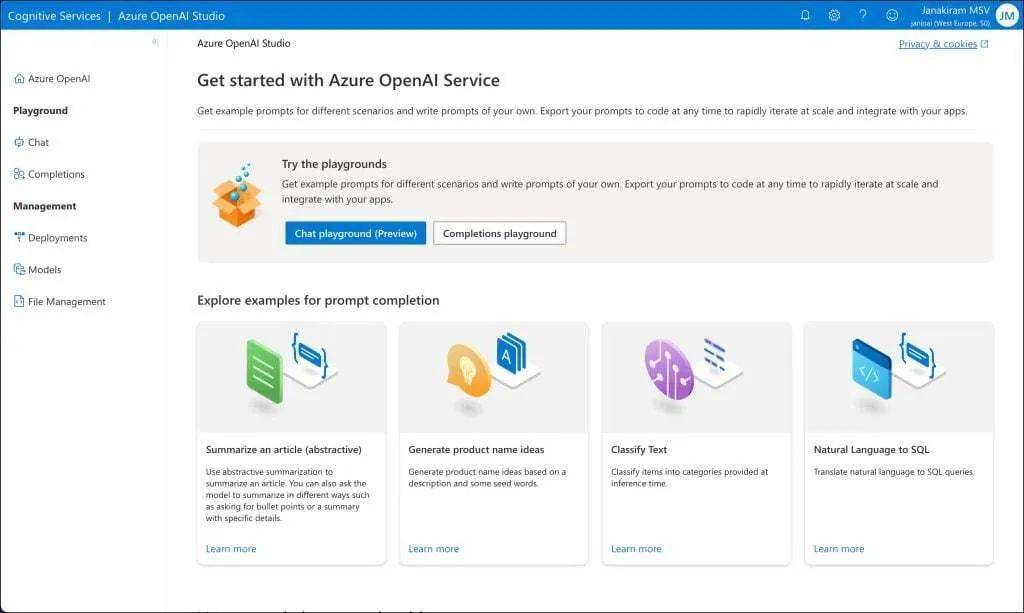The height and width of the screenshot is (613, 1024).
Task: Select the Summarize an article card thumbnail
Action: coord(291,377)
